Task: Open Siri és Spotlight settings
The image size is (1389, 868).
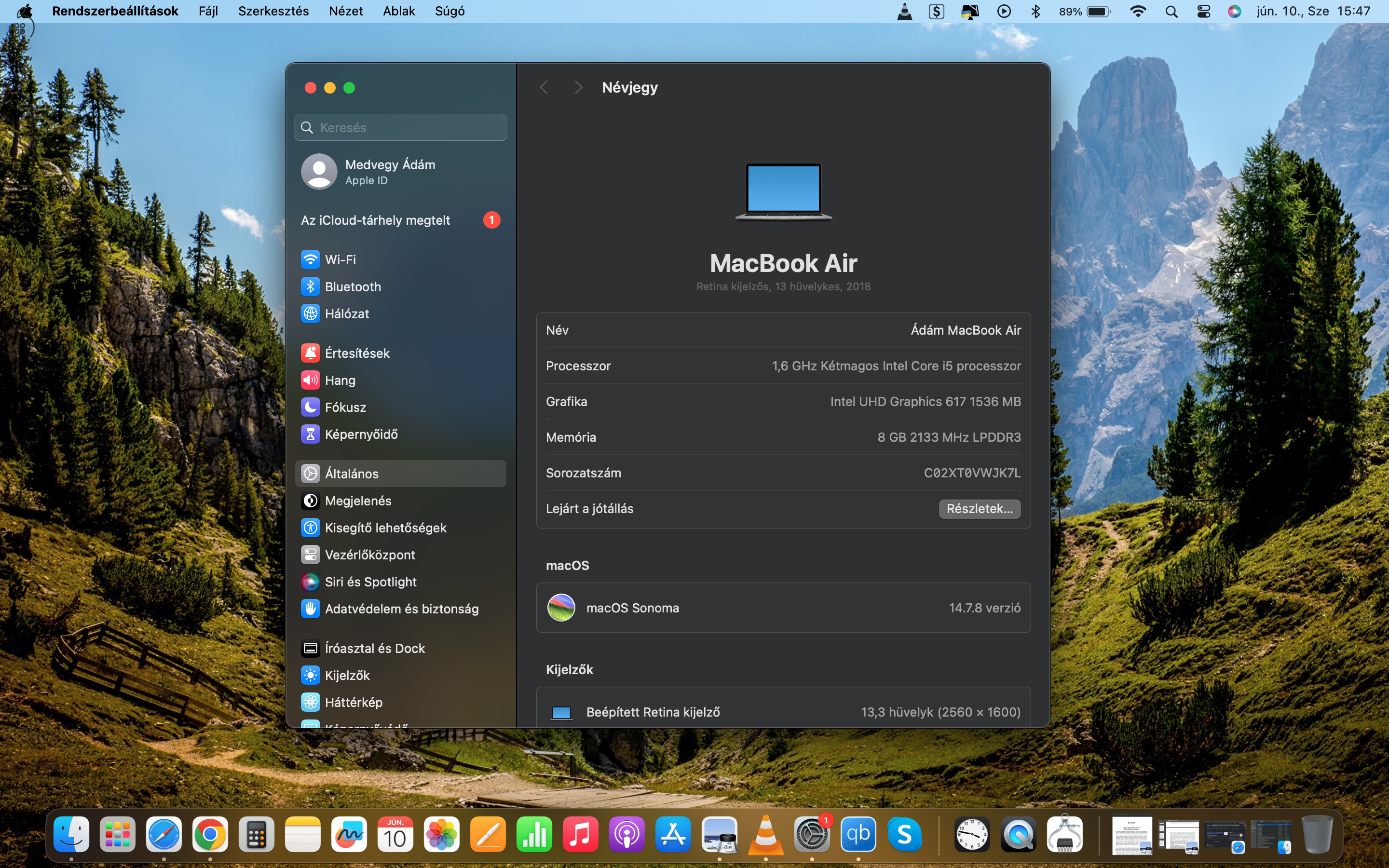Action: click(400, 582)
